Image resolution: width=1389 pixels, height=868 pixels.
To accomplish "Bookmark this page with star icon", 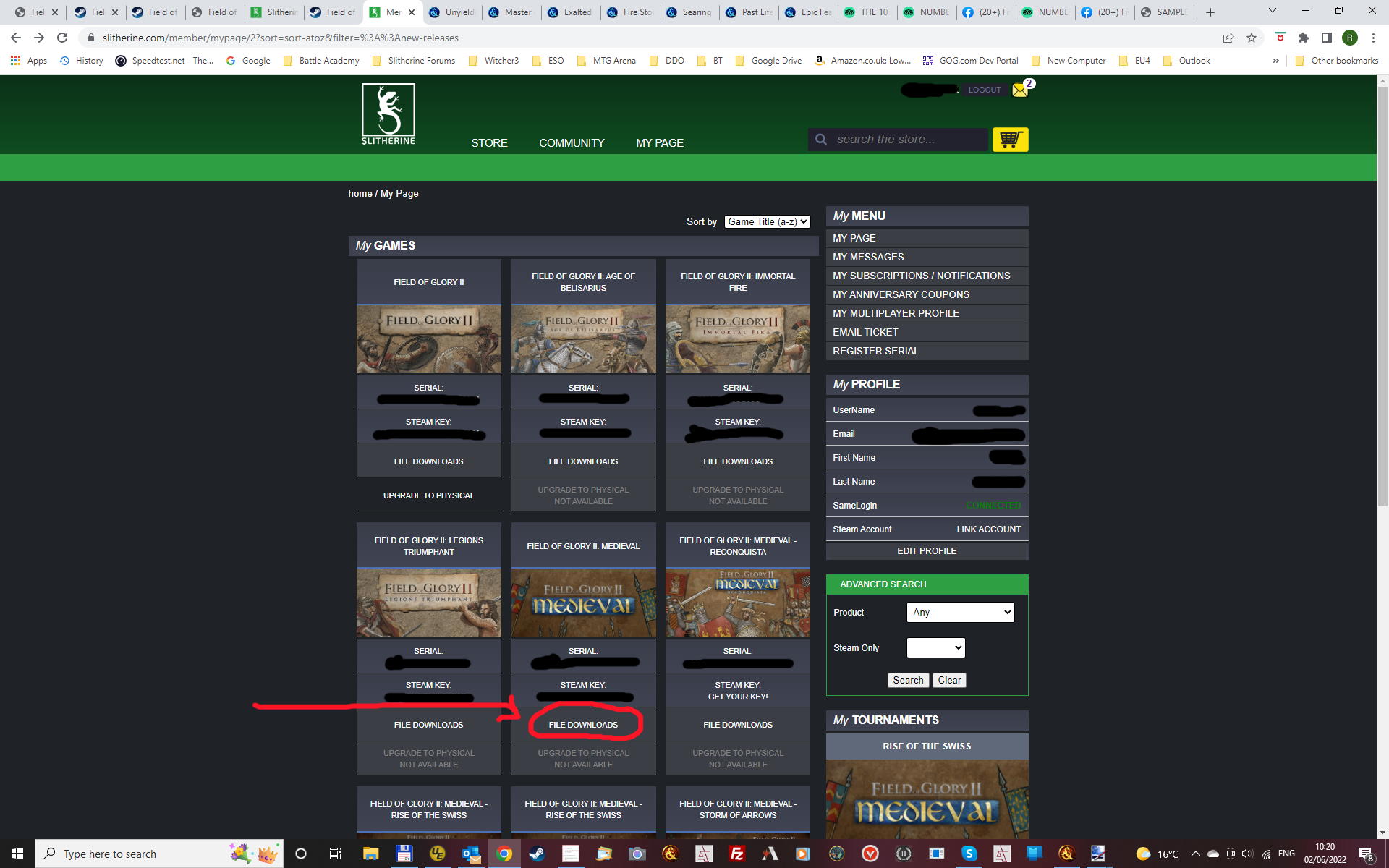I will [1252, 38].
